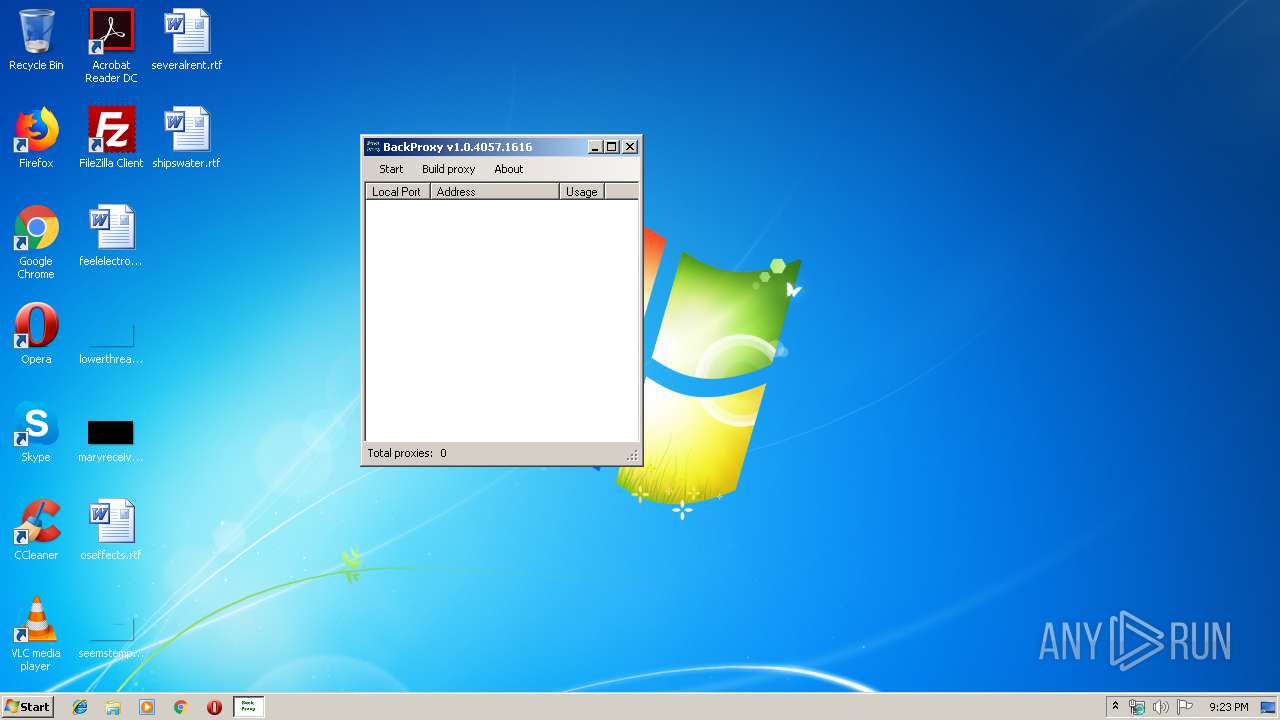Select the Opera desktop shortcut
Screen dimensions: 1280x720
(x=36, y=334)
